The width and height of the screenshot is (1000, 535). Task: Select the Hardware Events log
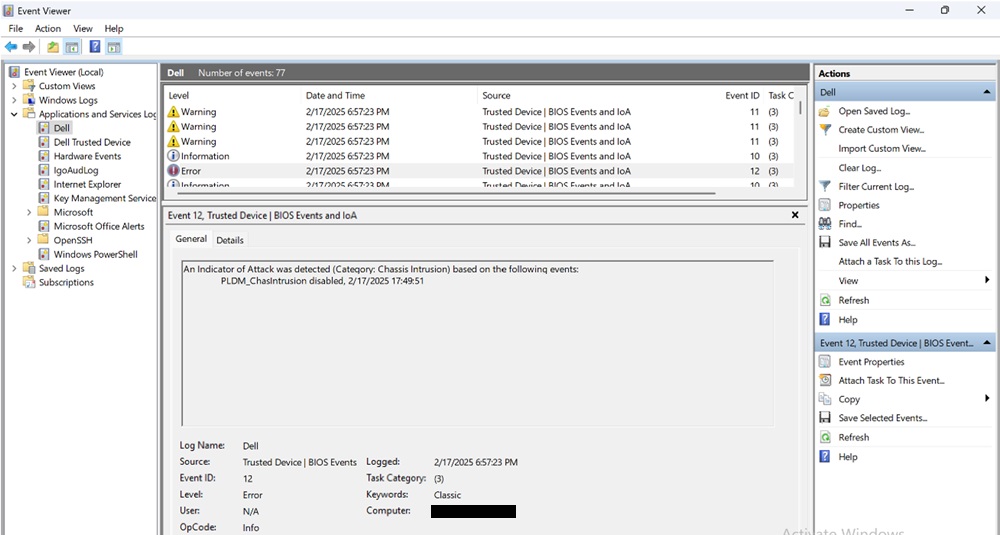point(87,156)
